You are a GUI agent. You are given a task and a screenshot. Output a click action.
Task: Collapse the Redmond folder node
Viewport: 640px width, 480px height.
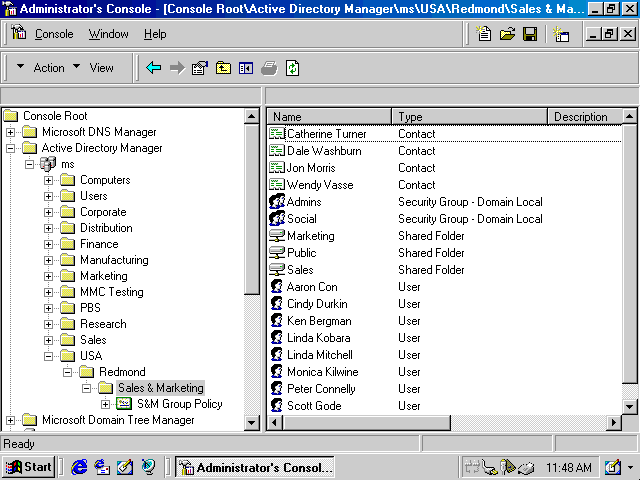(x=68, y=372)
